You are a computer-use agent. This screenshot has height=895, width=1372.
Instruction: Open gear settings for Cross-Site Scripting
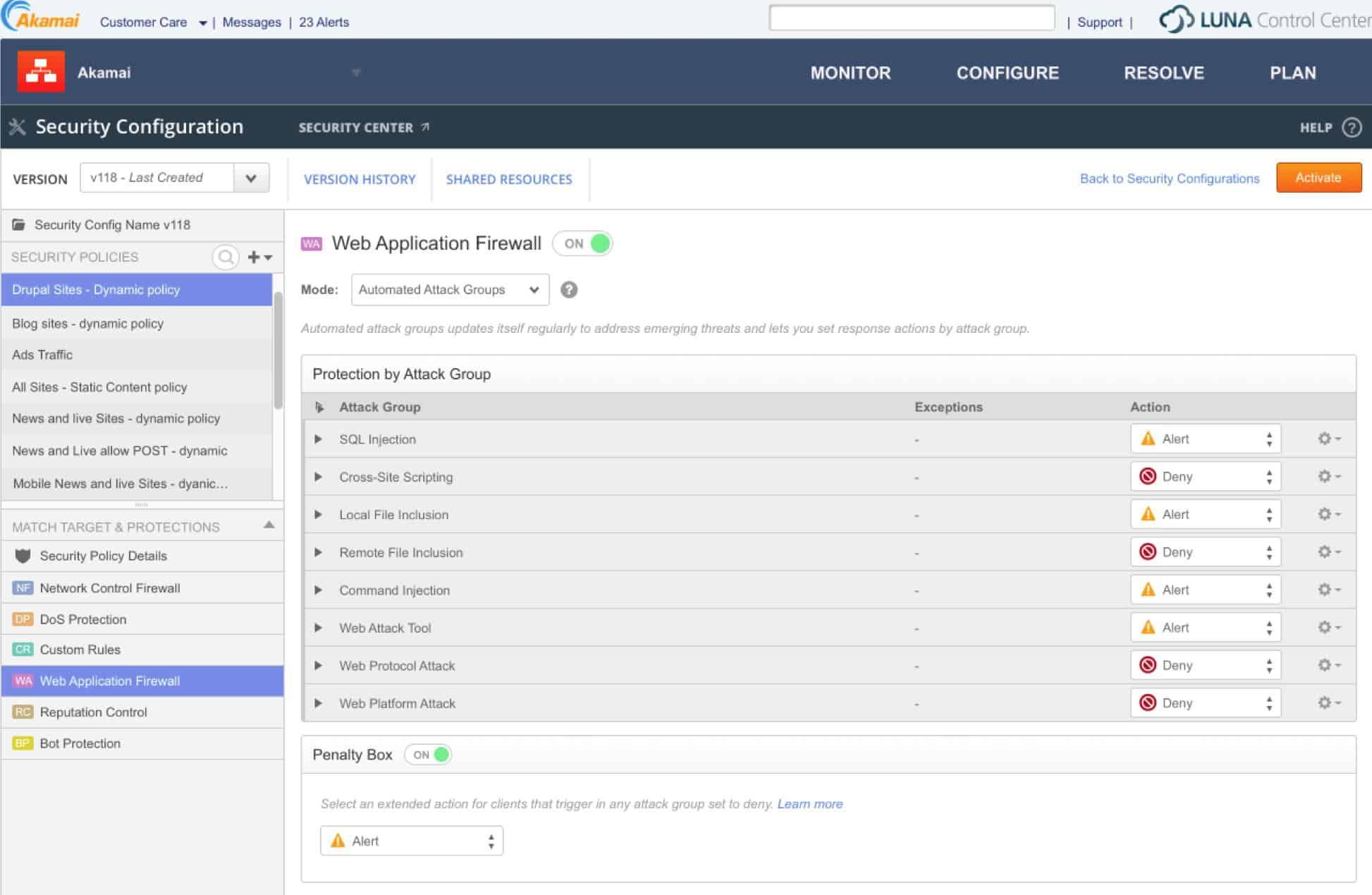[x=1328, y=477]
